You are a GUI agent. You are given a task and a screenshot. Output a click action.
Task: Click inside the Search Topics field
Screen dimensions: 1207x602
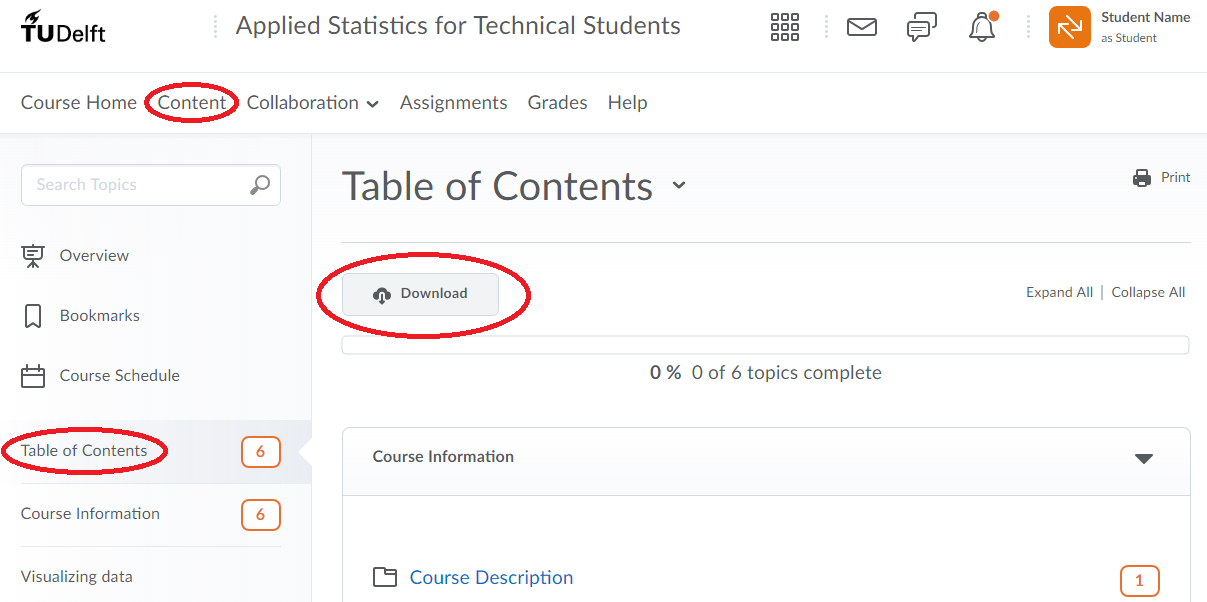(130, 185)
